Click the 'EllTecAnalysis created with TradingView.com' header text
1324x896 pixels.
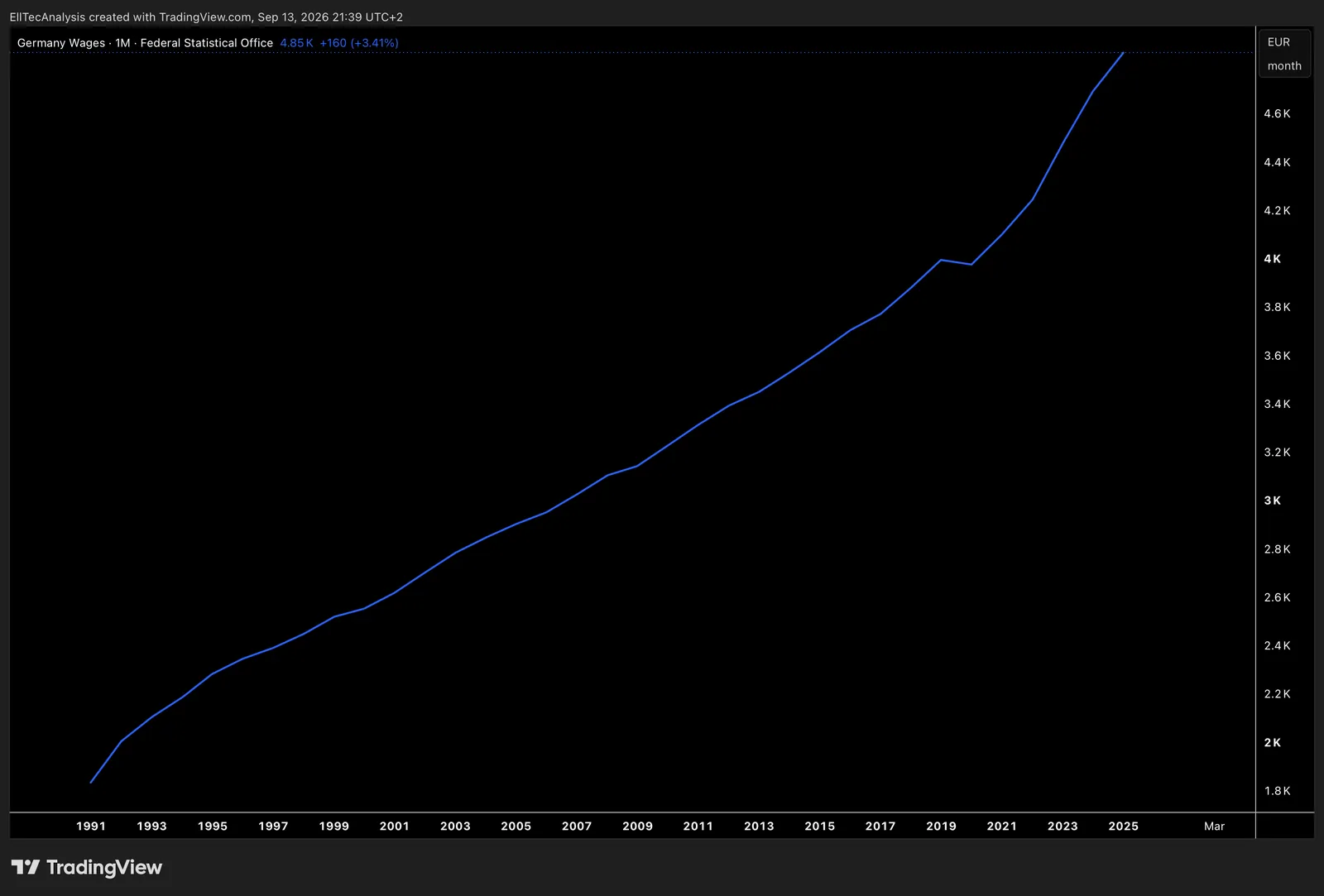130,17
